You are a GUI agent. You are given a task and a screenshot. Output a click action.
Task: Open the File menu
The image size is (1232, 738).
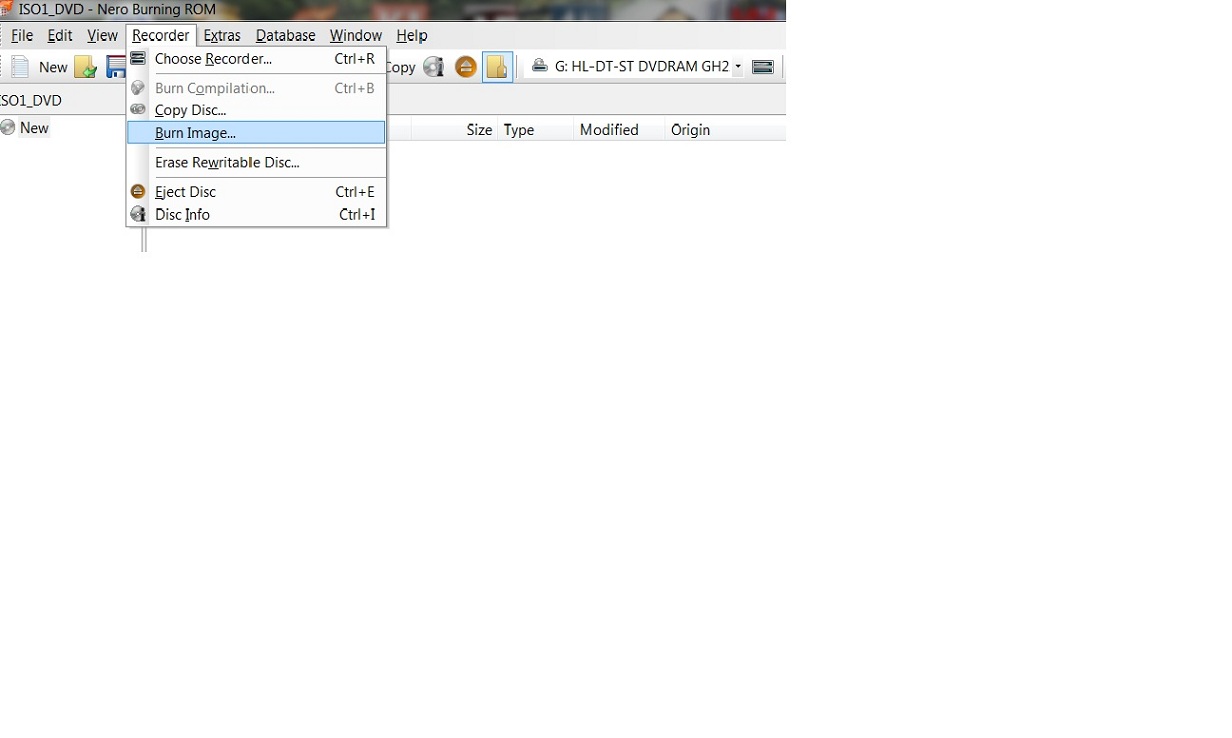22,35
